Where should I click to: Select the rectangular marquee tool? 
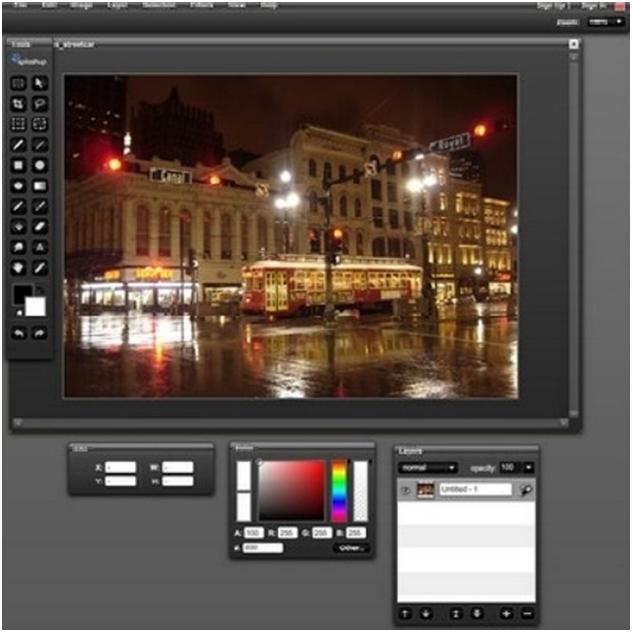tap(18, 84)
